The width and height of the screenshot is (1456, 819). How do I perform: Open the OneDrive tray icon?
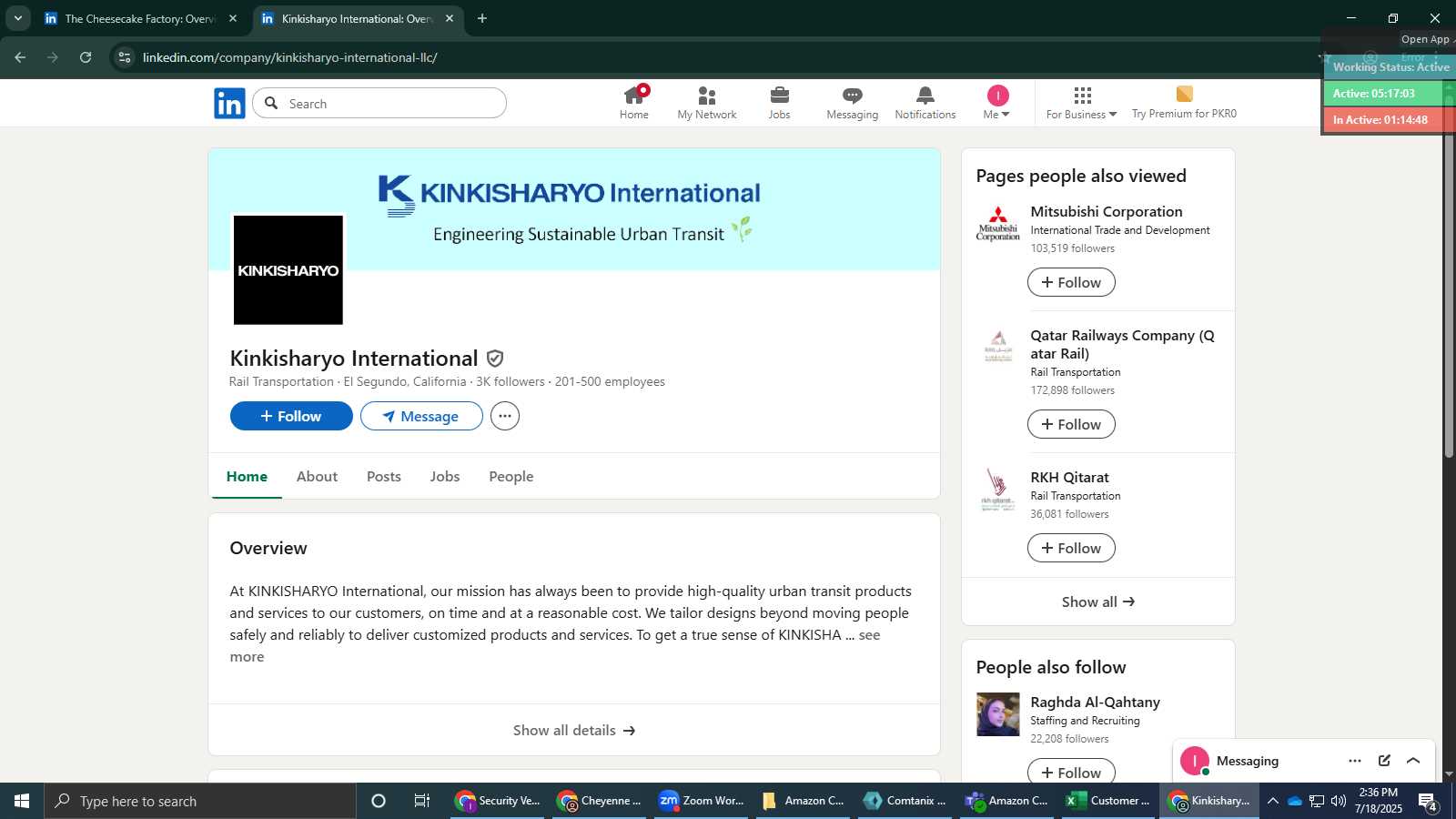pos(1294,801)
